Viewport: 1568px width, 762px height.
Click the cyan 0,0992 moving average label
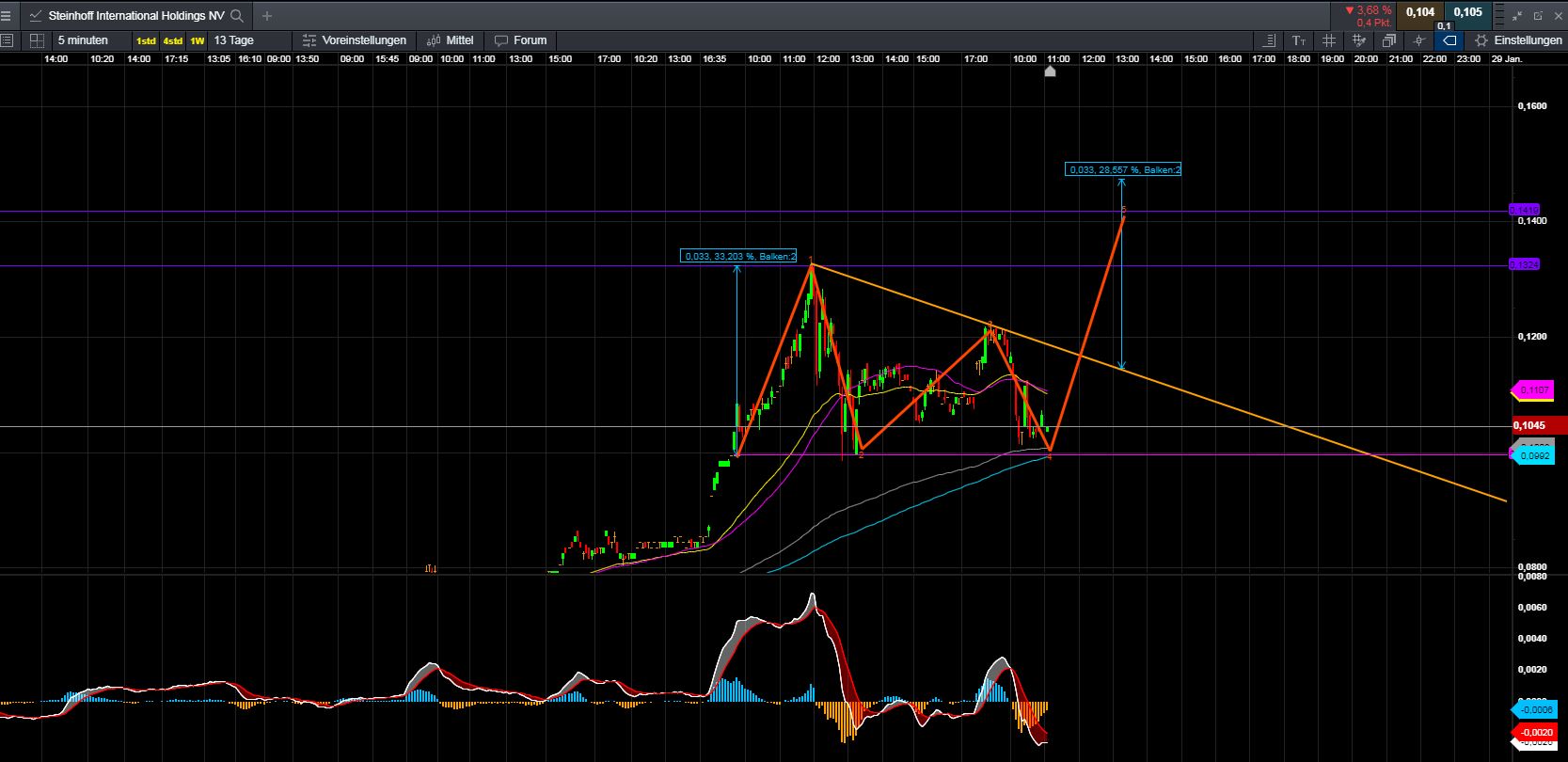pyautogui.click(x=1533, y=456)
